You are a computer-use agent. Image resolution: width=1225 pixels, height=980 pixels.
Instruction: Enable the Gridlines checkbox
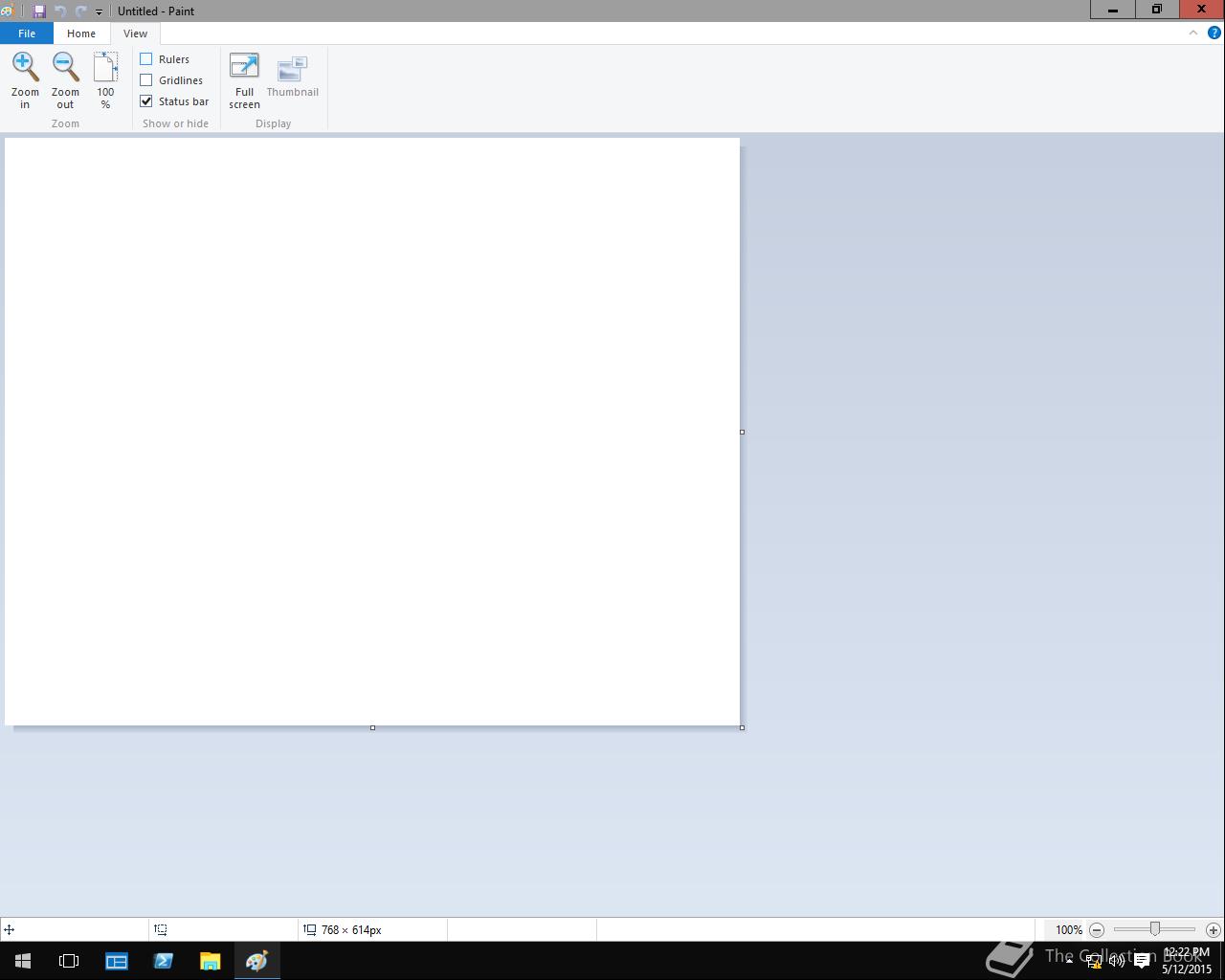coord(146,80)
